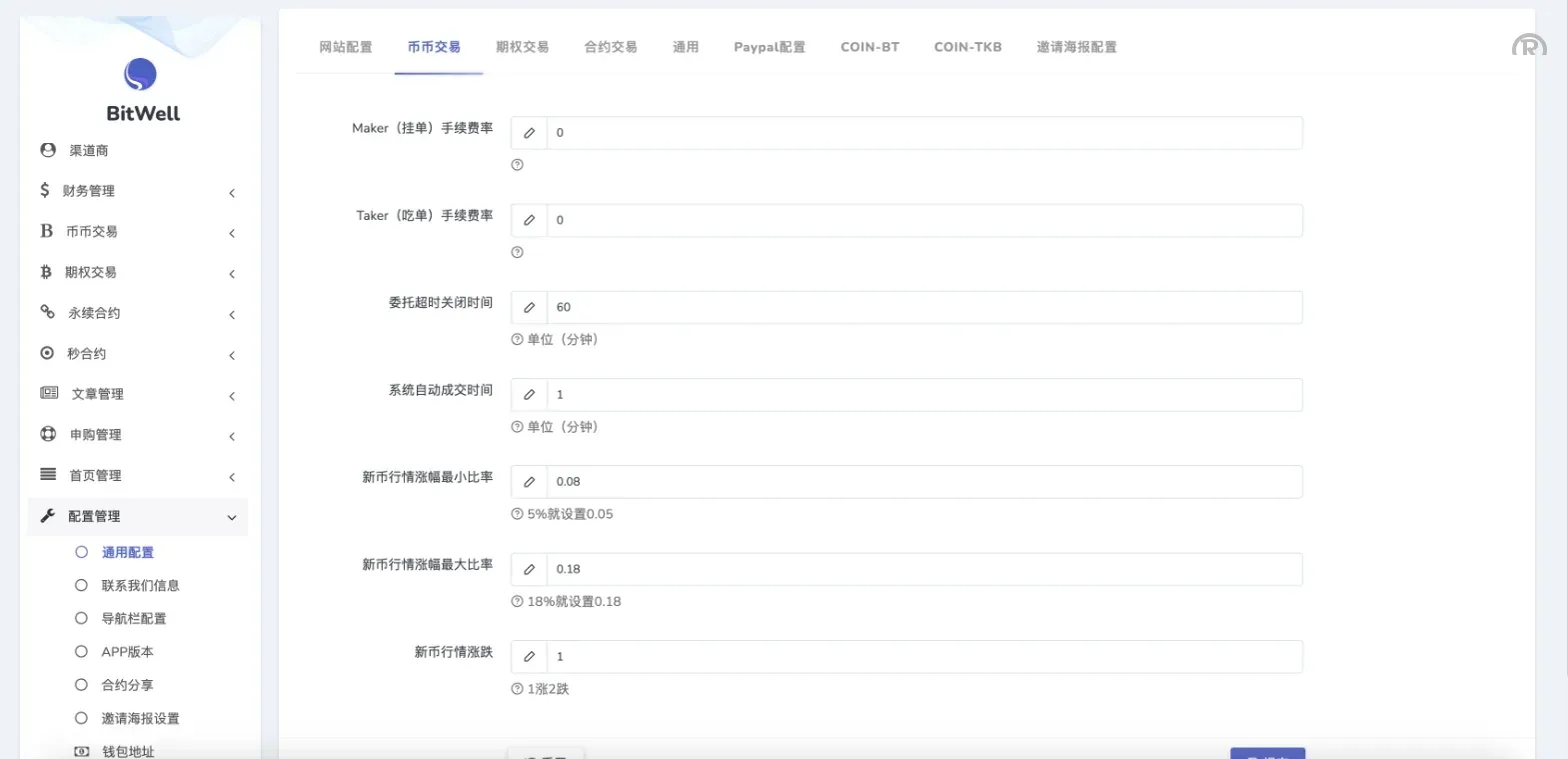Viewport: 1568px width, 759px height.
Task: Expand the 文章管理 menu chevron
Action: (x=232, y=396)
